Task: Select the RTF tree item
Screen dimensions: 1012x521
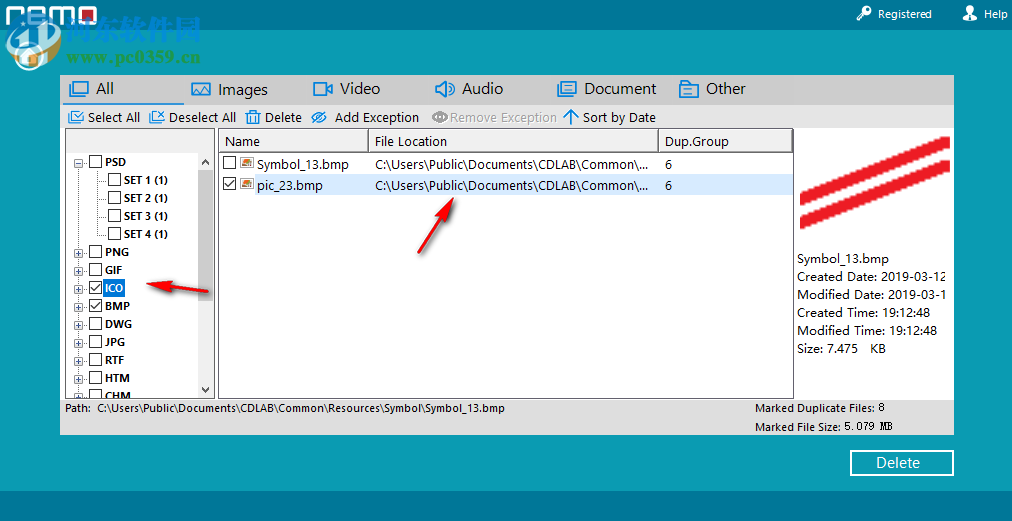Action: click(x=115, y=360)
